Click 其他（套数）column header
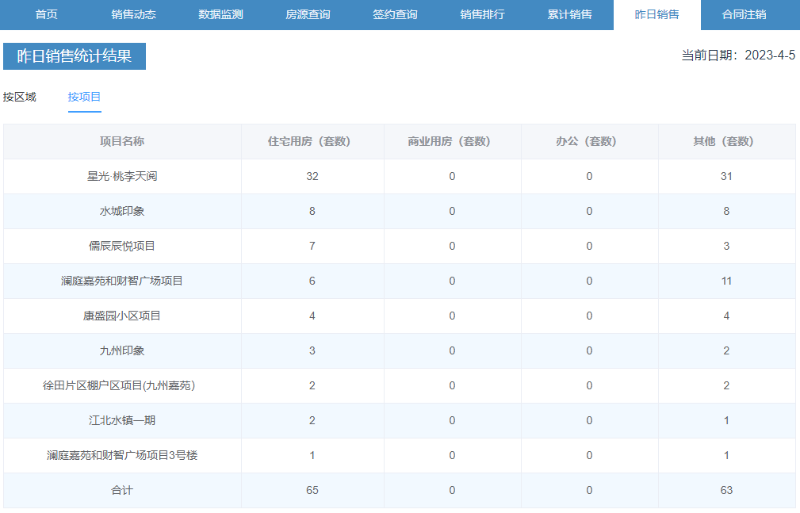The width and height of the screenshot is (800, 513). click(727, 141)
